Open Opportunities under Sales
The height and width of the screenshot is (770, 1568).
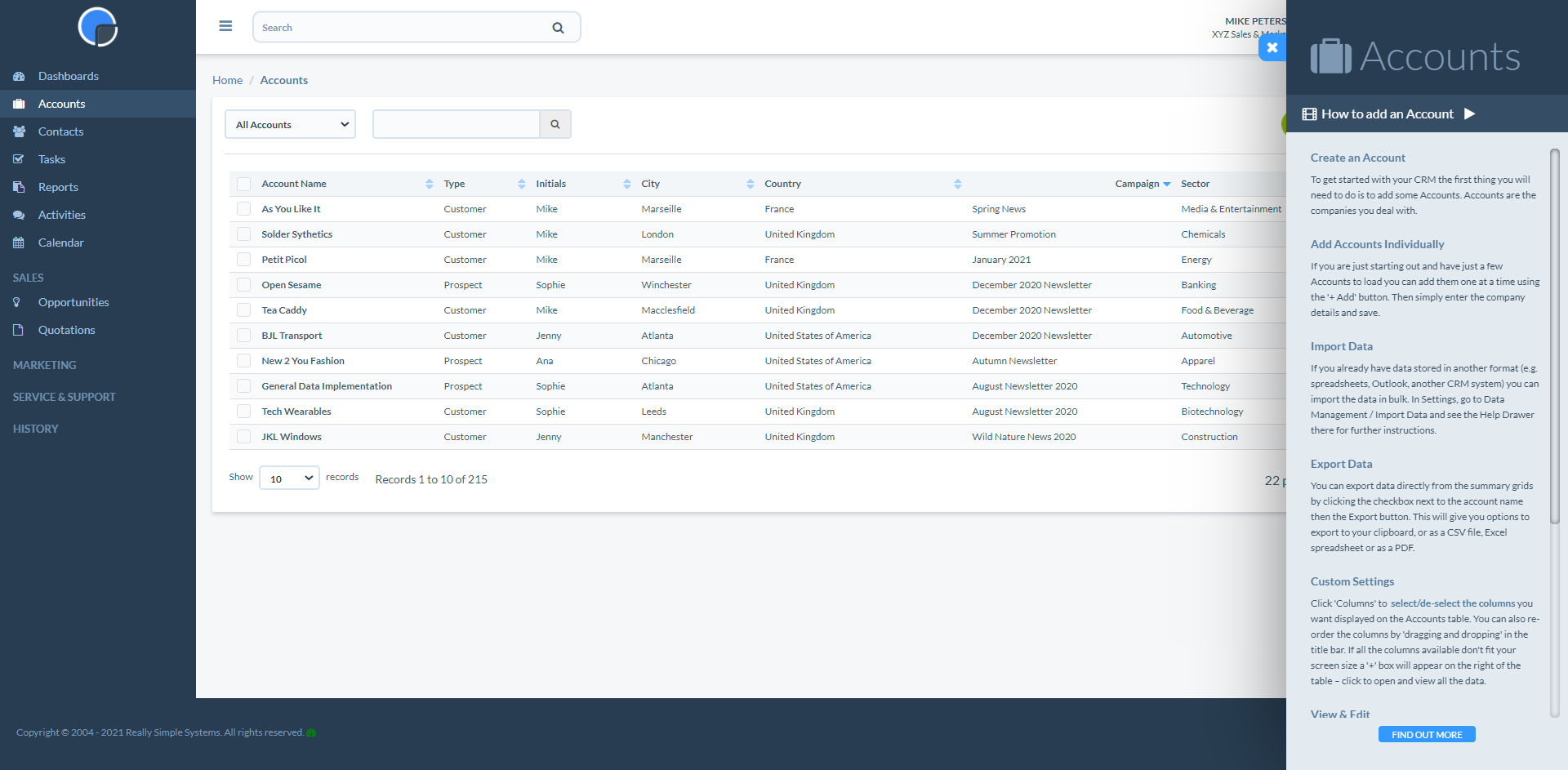pos(73,302)
